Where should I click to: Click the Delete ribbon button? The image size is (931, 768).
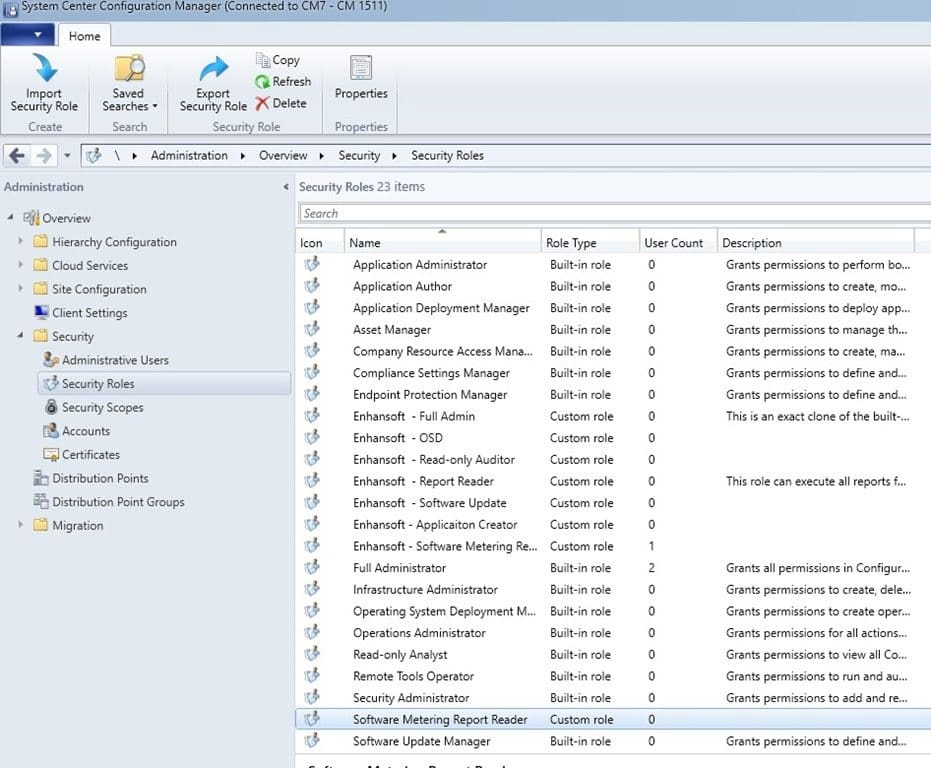[281, 103]
